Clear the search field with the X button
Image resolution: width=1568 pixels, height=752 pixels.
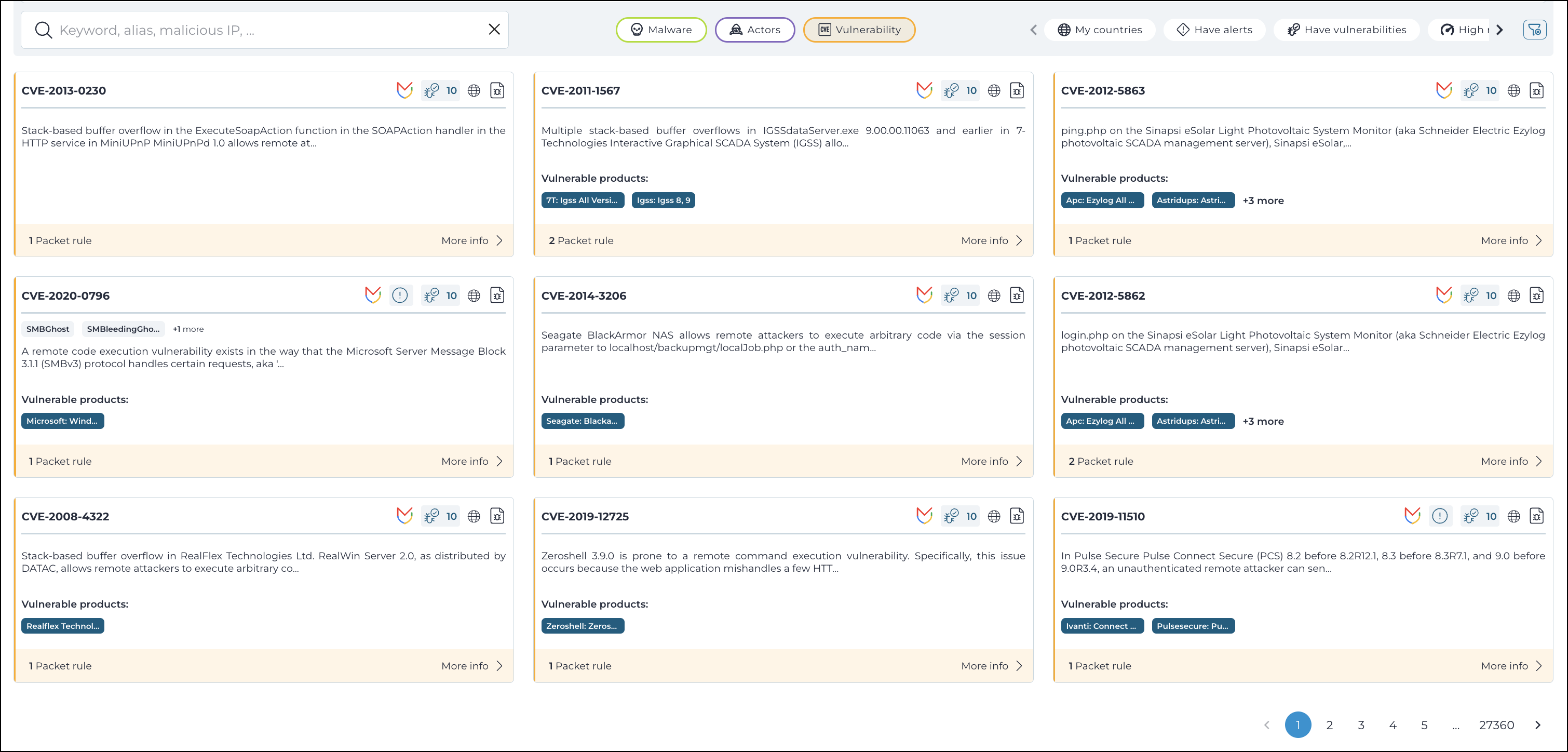coord(494,29)
